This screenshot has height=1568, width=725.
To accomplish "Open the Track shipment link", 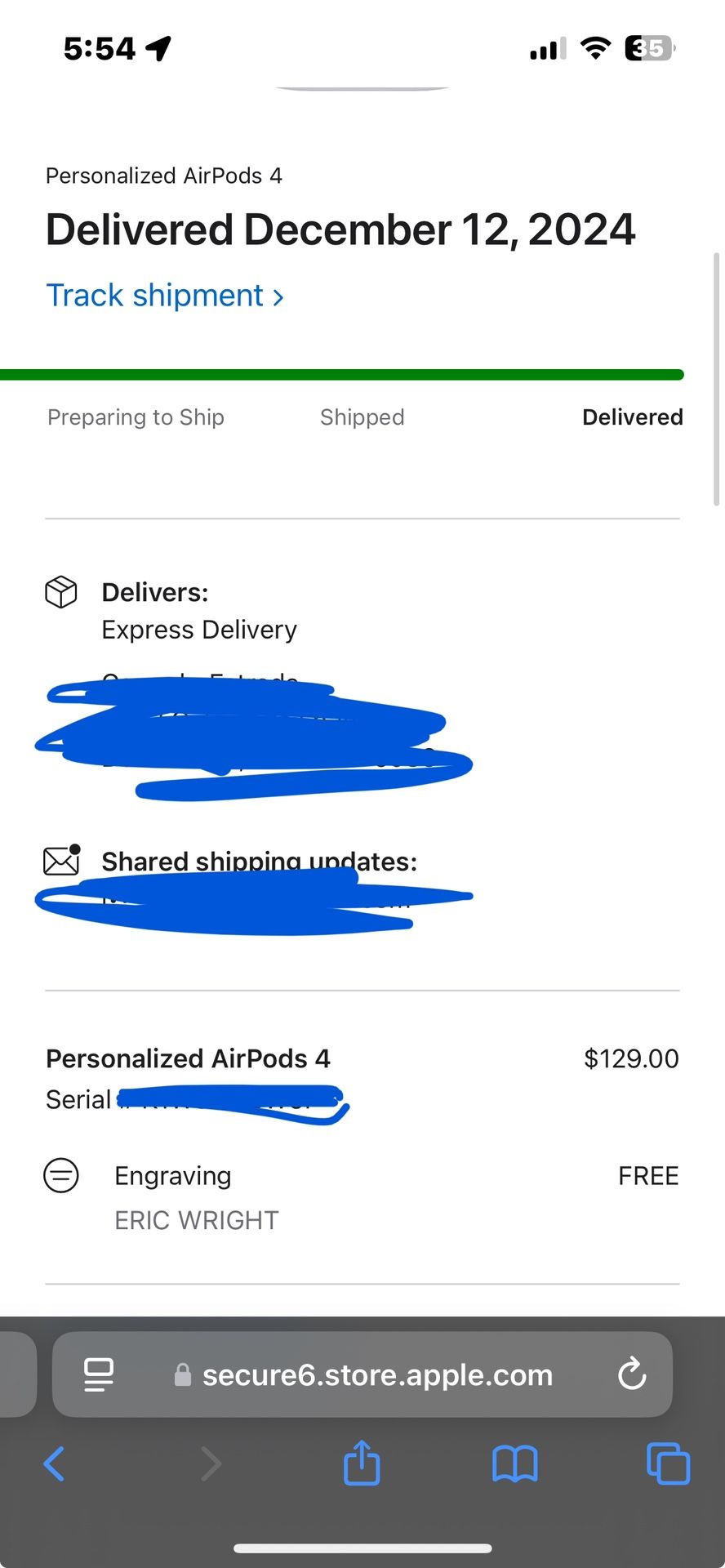I will click(x=155, y=296).
